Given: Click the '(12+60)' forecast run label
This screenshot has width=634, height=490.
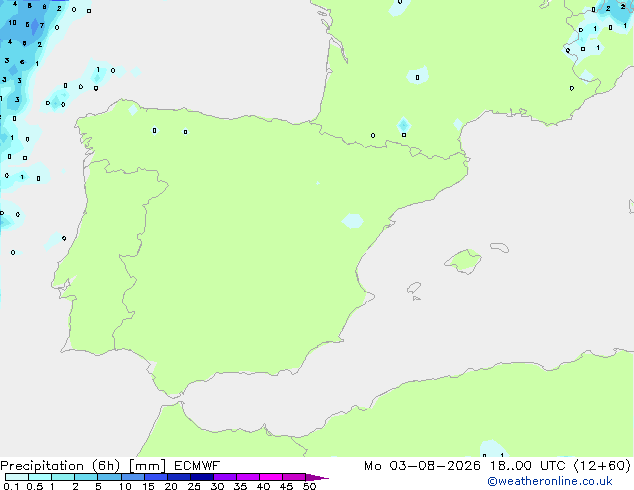Looking at the screenshot, I should click(602, 466).
